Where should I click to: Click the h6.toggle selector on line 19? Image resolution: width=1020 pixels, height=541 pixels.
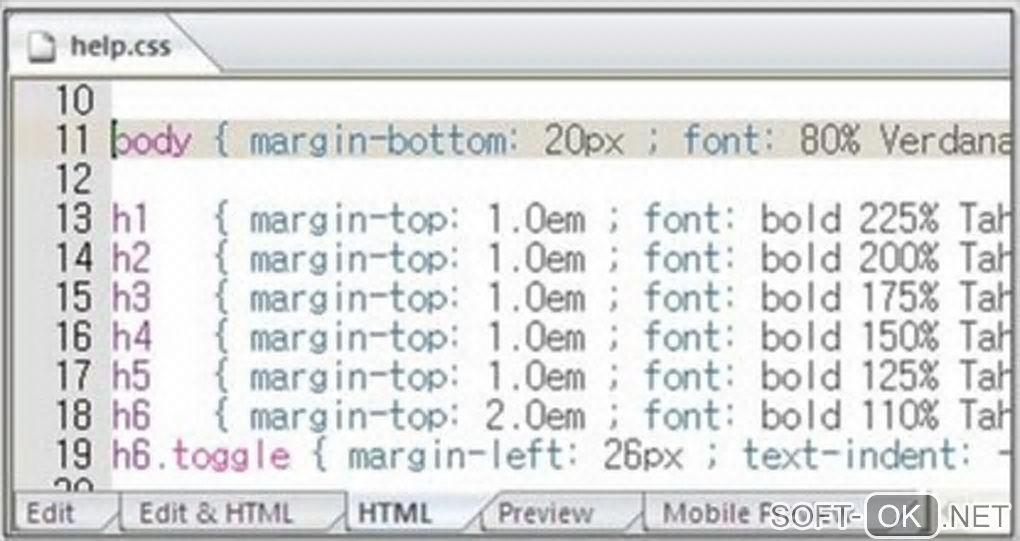pos(200,456)
